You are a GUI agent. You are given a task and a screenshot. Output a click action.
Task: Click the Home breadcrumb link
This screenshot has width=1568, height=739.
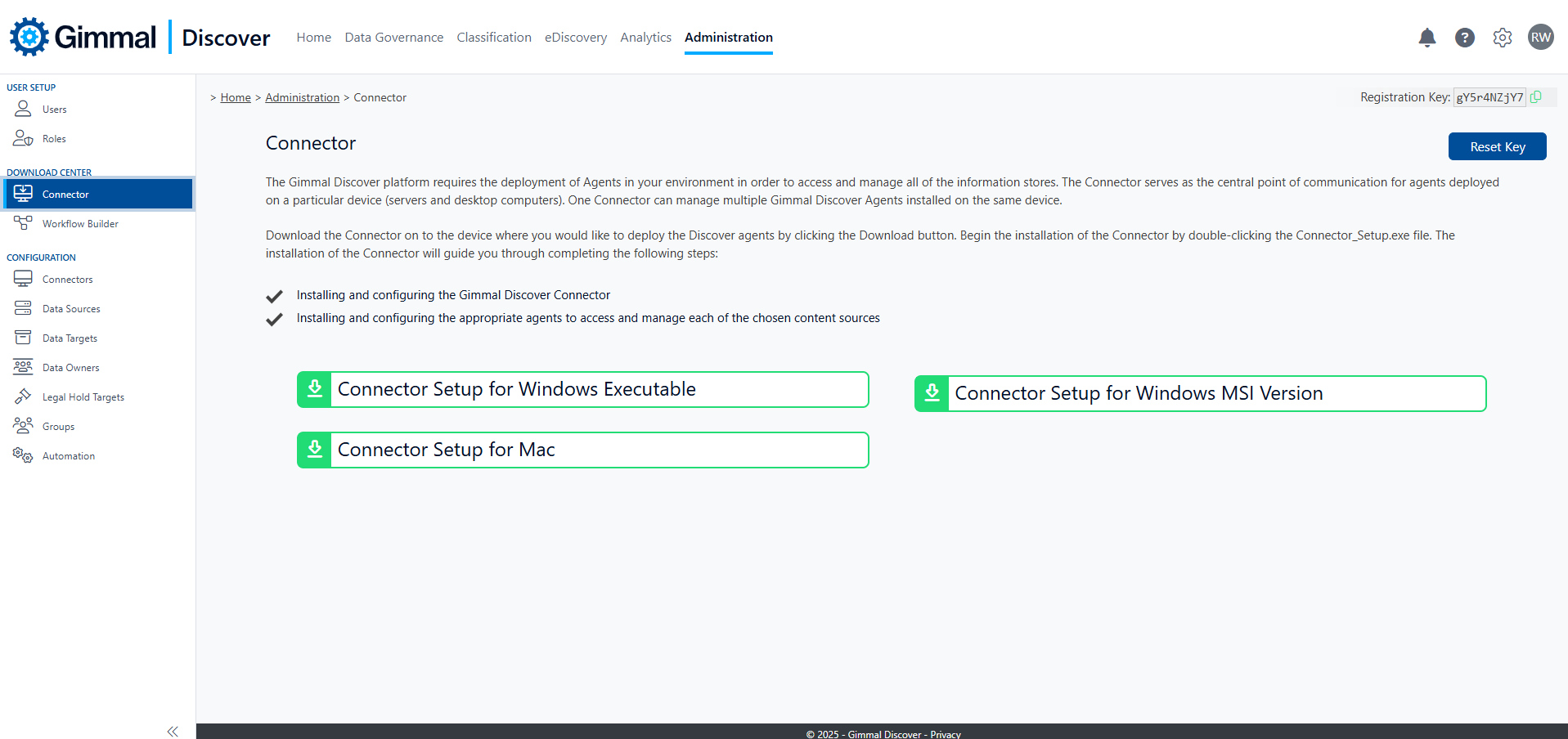236,97
